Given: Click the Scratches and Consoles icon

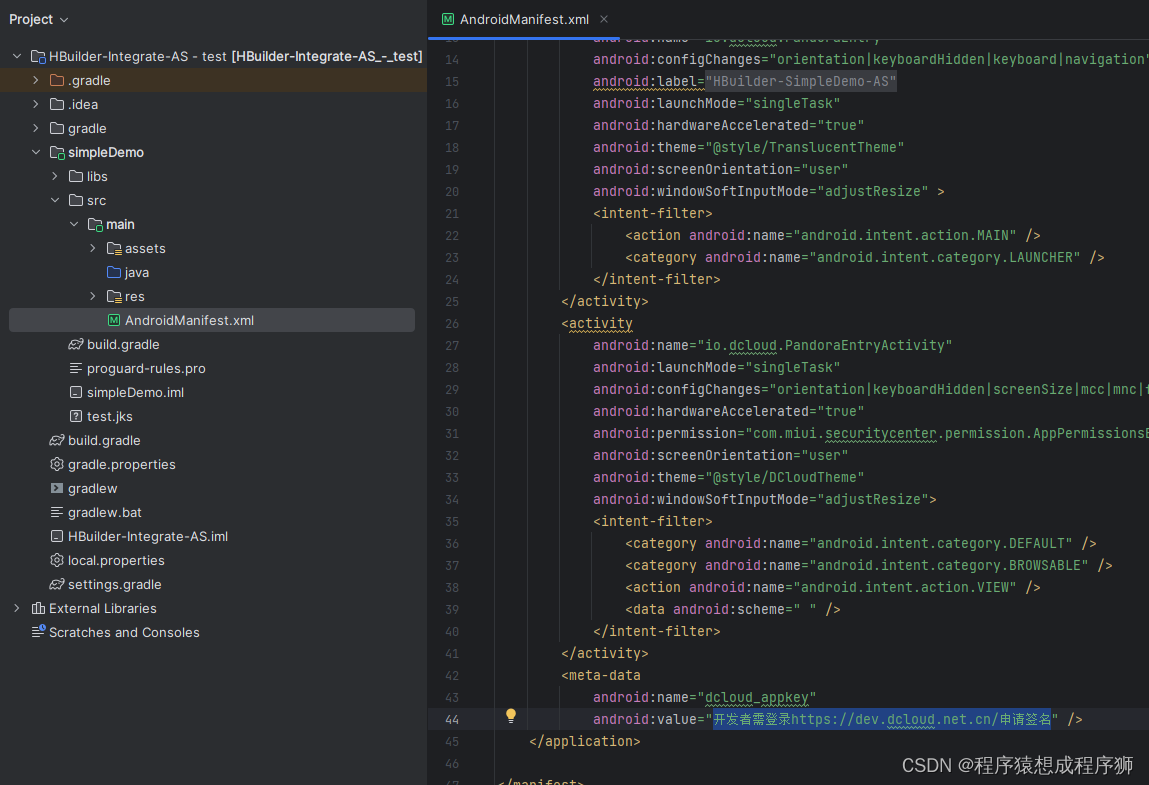Looking at the screenshot, I should [x=38, y=632].
